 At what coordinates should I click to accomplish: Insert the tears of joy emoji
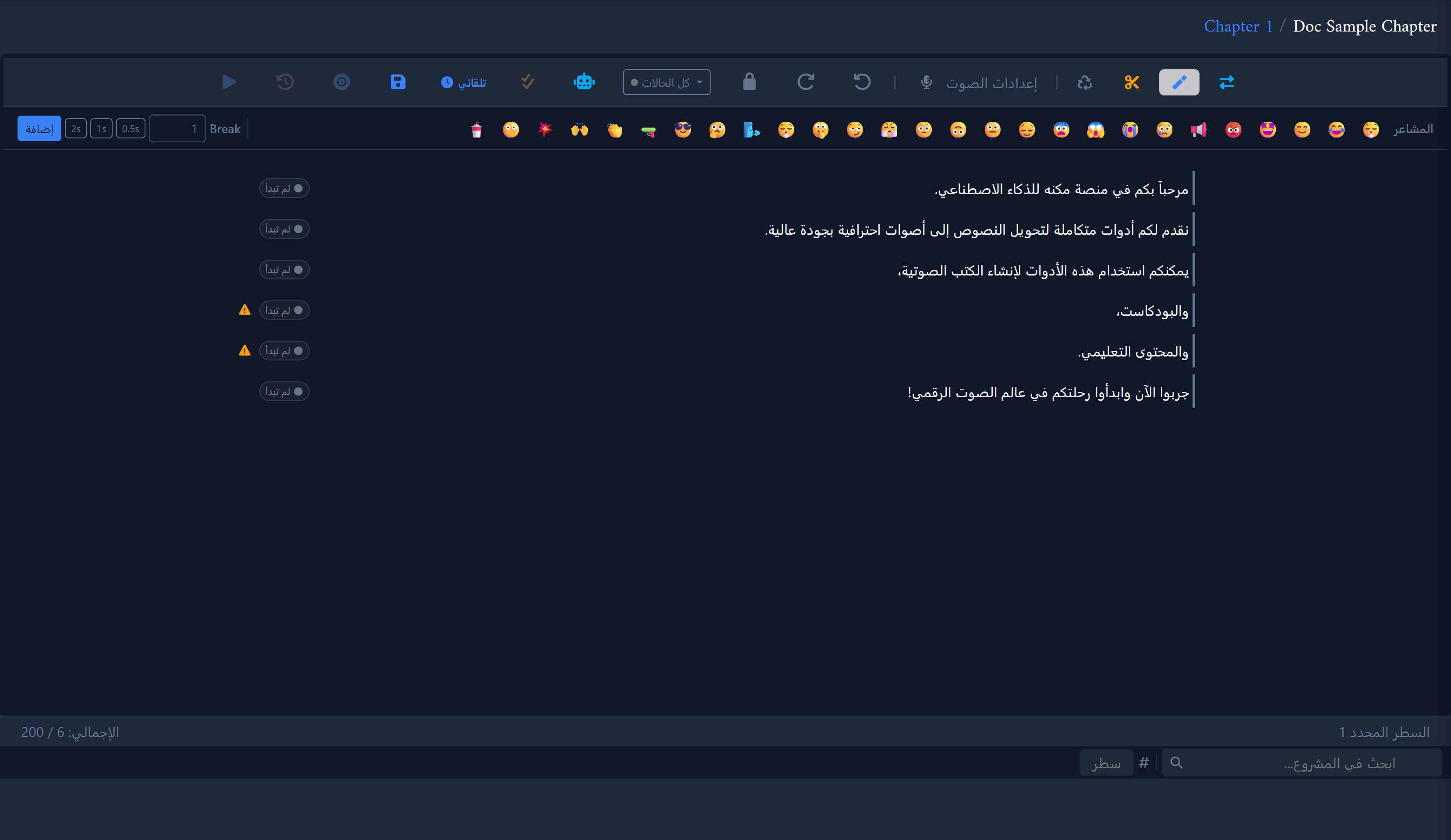[x=1336, y=130]
